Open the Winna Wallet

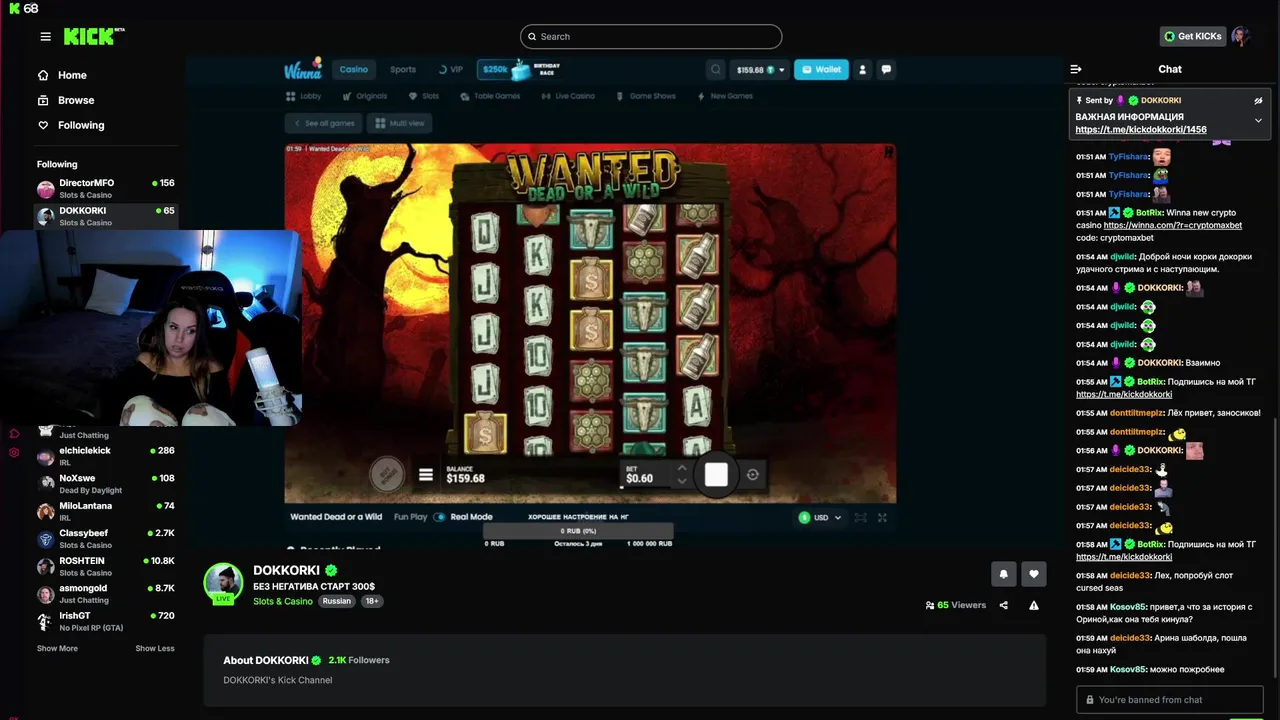[821, 69]
